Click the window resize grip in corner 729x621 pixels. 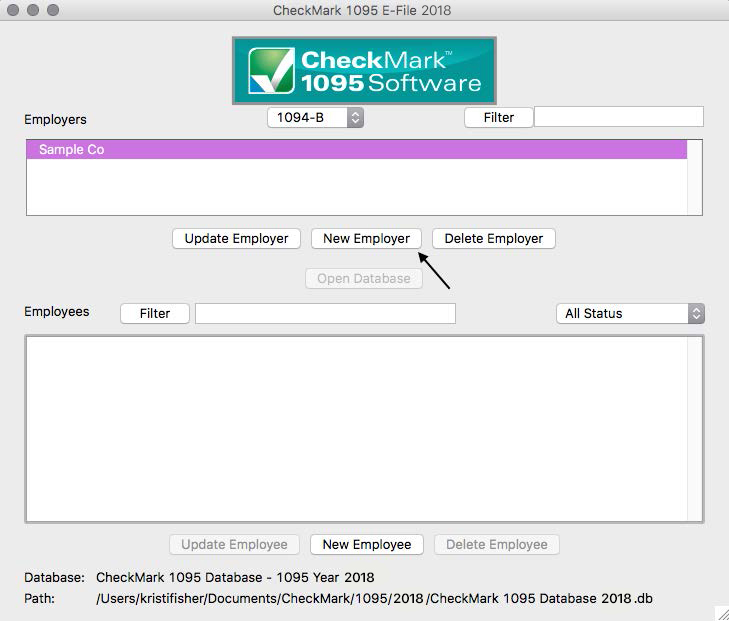coord(721,613)
